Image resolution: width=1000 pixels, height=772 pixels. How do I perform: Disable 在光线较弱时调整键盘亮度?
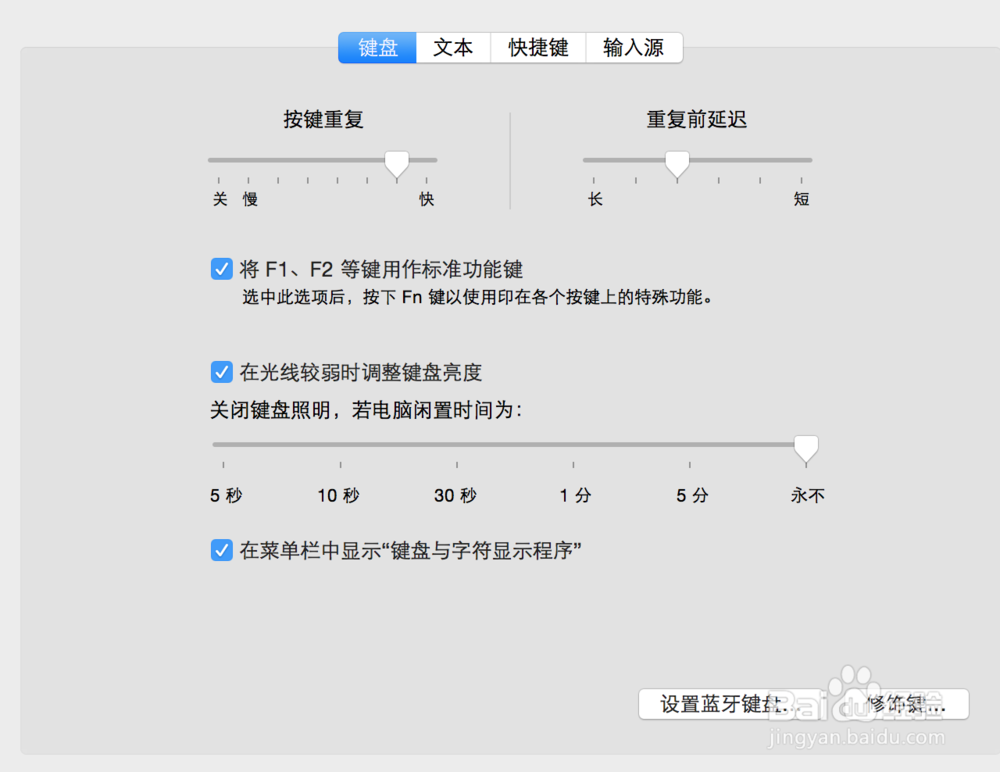(x=221, y=371)
